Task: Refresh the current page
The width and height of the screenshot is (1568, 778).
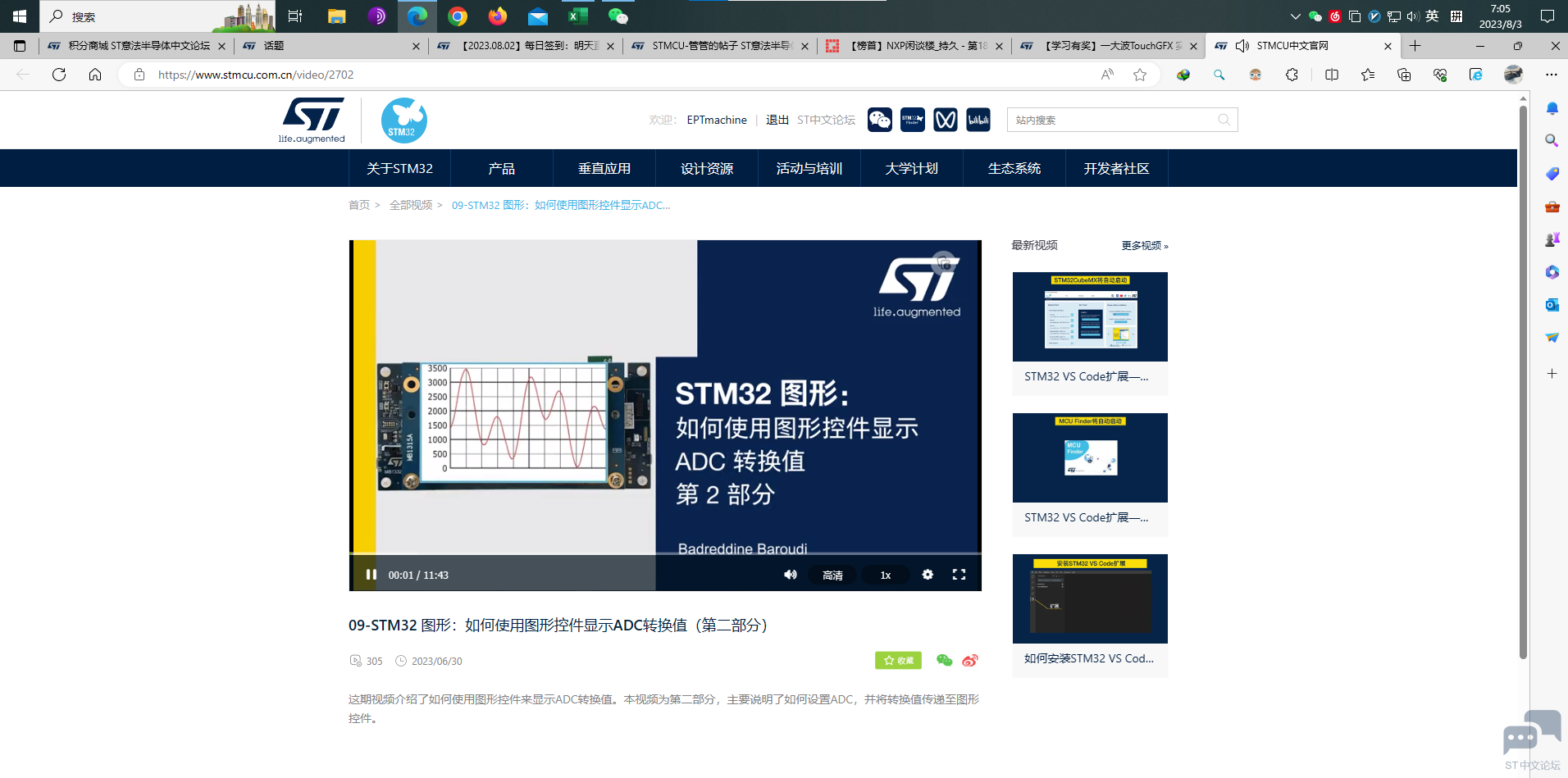Action: tap(59, 75)
